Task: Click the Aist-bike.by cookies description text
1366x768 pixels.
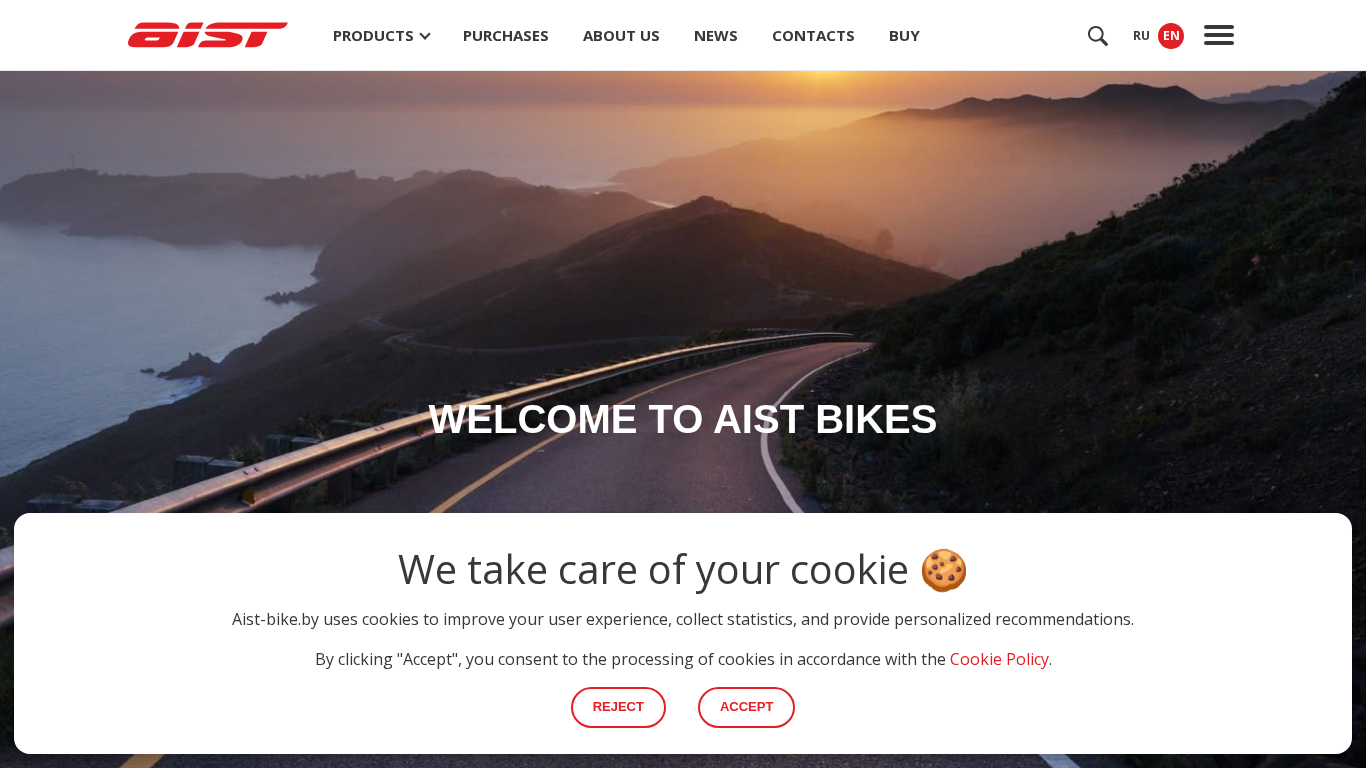Action: pyautogui.click(x=683, y=619)
